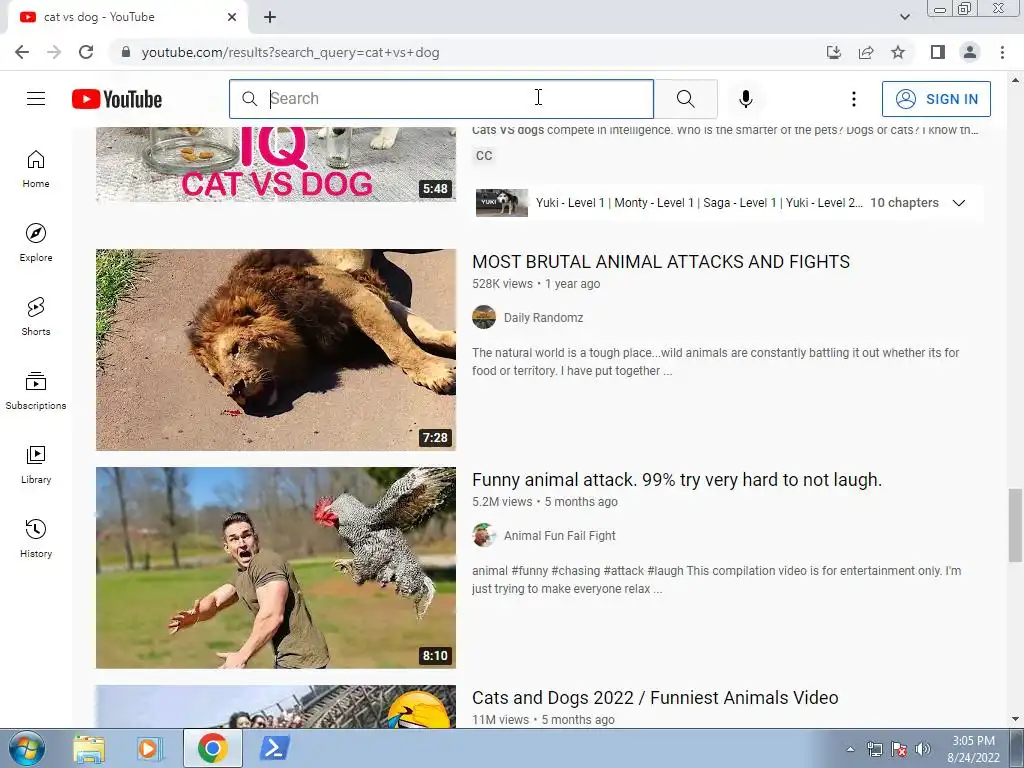1024x768 pixels.
Task: Open the YouTube hamburger guide menu
Action: click(36, 99)
